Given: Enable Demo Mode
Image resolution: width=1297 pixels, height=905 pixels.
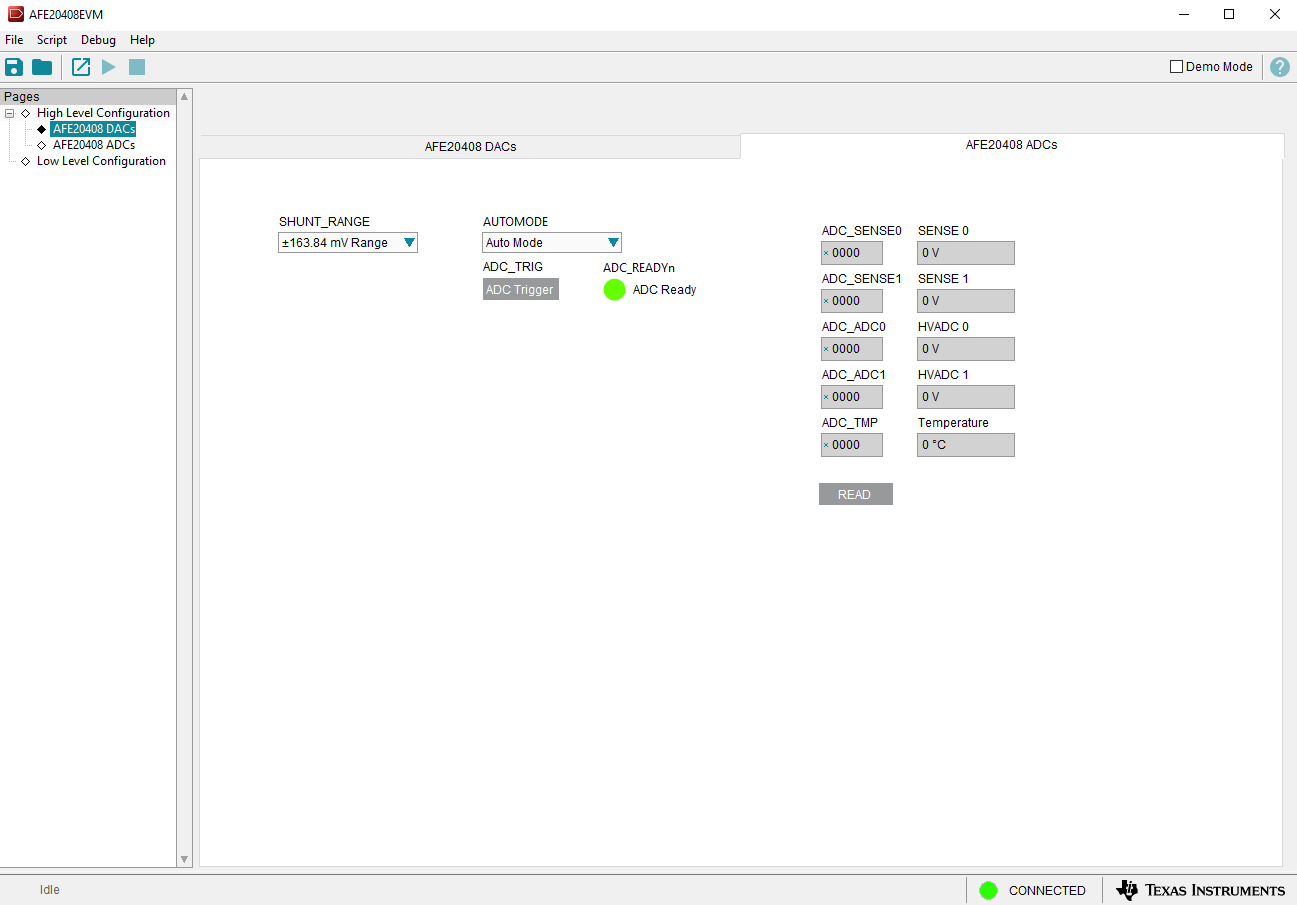Looking at the screenshot, I should pos(1176,66).
